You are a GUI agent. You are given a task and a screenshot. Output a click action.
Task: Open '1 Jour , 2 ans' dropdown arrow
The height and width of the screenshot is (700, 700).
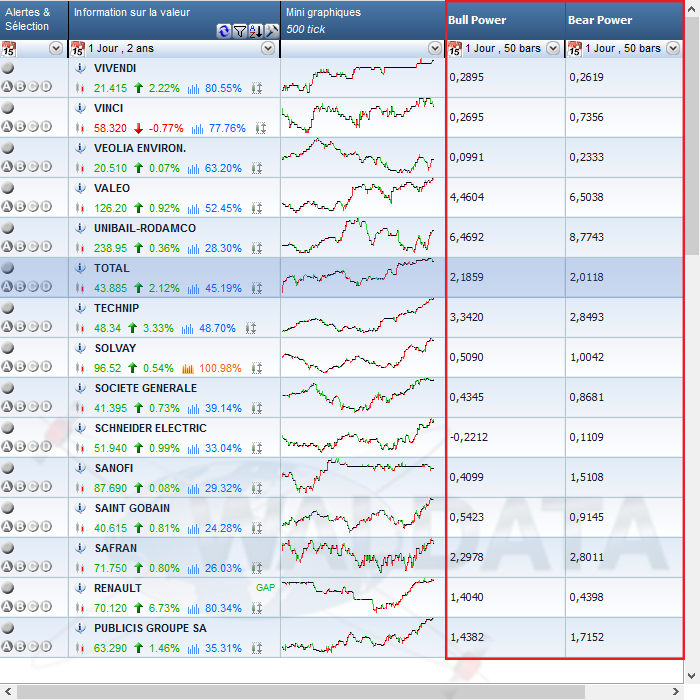(268, 48)
